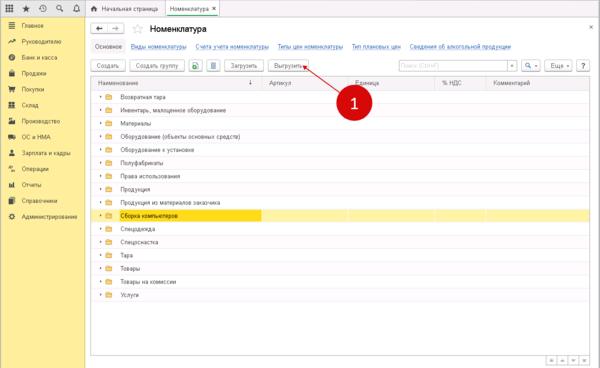The width and height of the screenshot is (600, 368).
Task: Open the sections menu grid icon
Action: point(9,8)
